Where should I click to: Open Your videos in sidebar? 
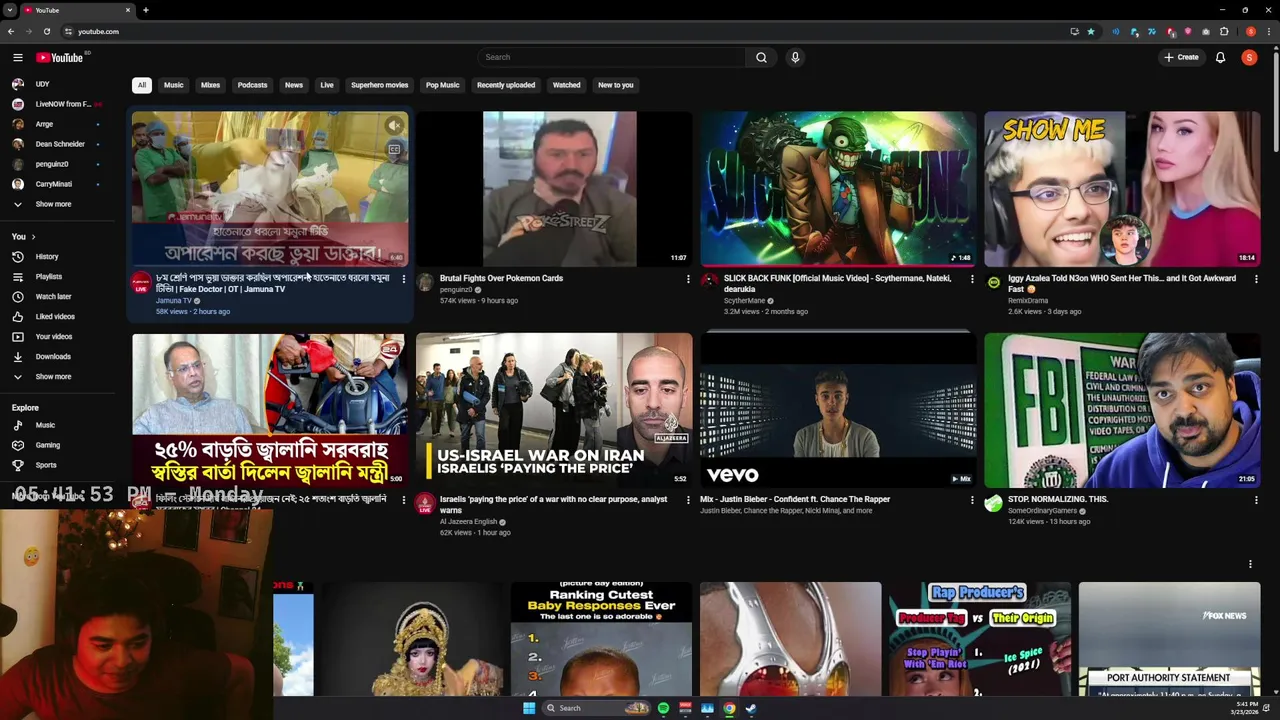coord(54,337)
